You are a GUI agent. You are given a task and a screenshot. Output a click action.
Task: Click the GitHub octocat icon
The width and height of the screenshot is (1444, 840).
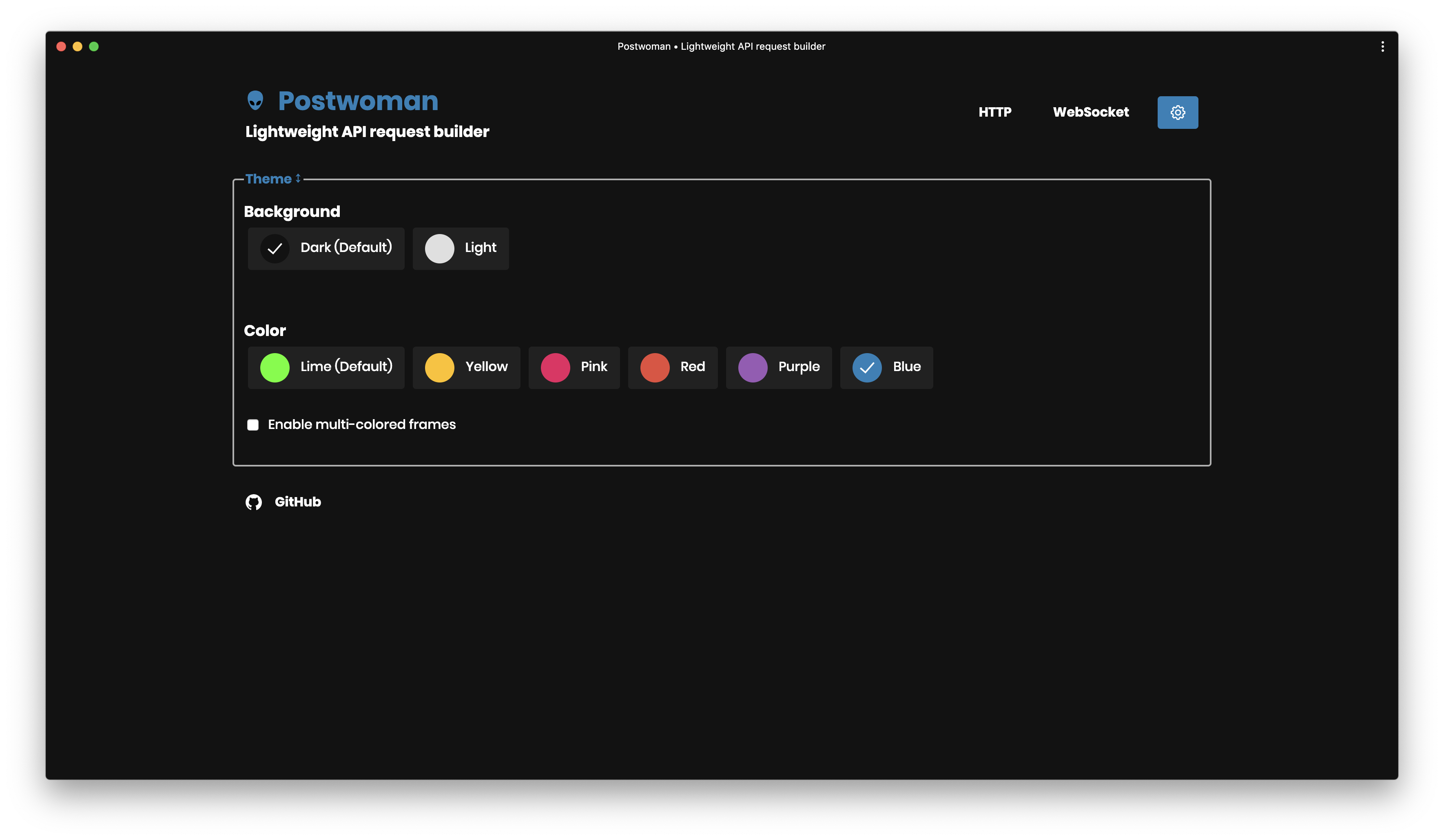point(253,502)
